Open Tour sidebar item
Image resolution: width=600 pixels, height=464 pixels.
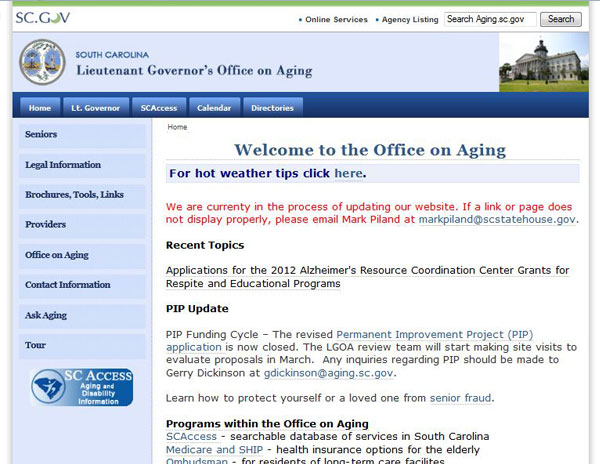(82, 345)
